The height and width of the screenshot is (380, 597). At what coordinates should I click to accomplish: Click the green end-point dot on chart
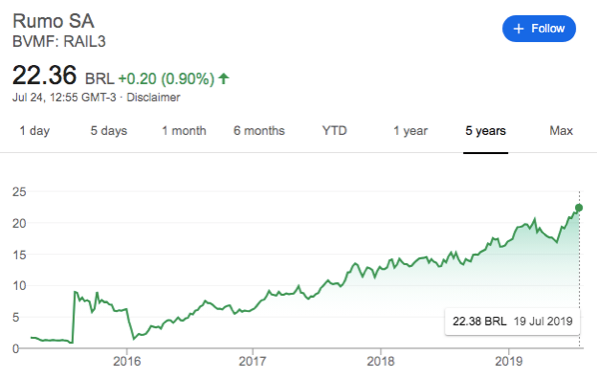579,208
